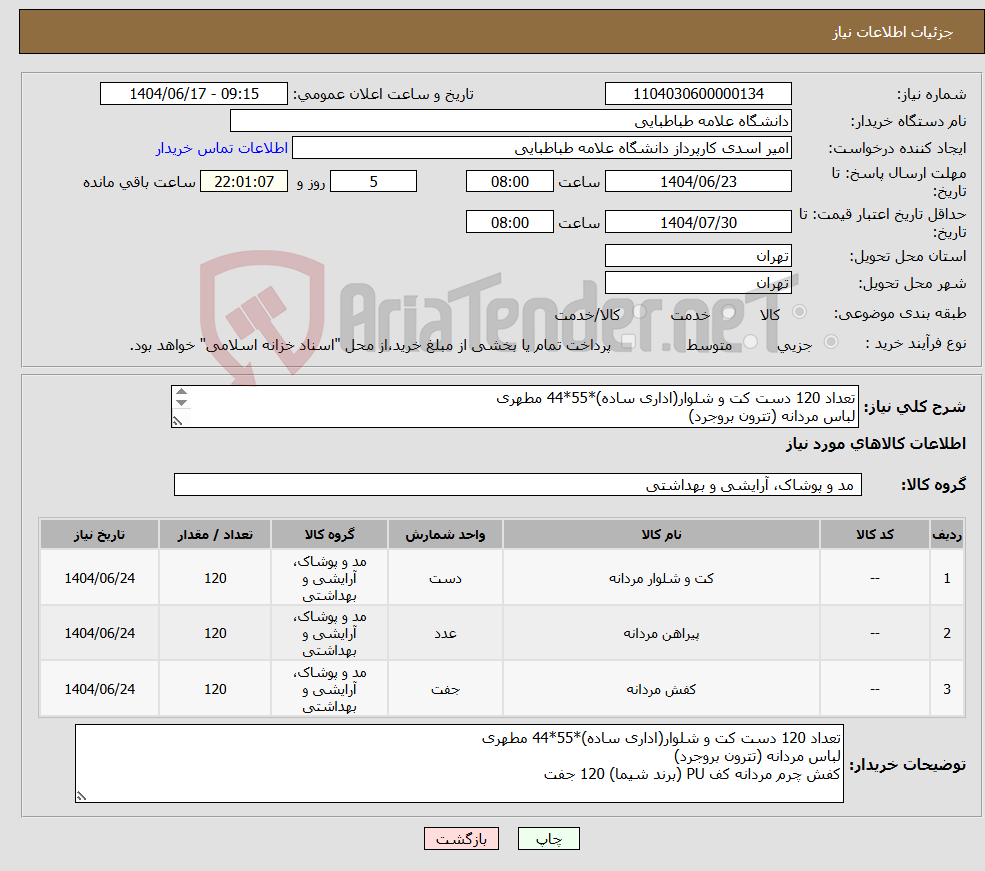The height and width of the screenshot is (871, 985).
Task: Select the خدمت radio option
Action: [x=728, y=311]
